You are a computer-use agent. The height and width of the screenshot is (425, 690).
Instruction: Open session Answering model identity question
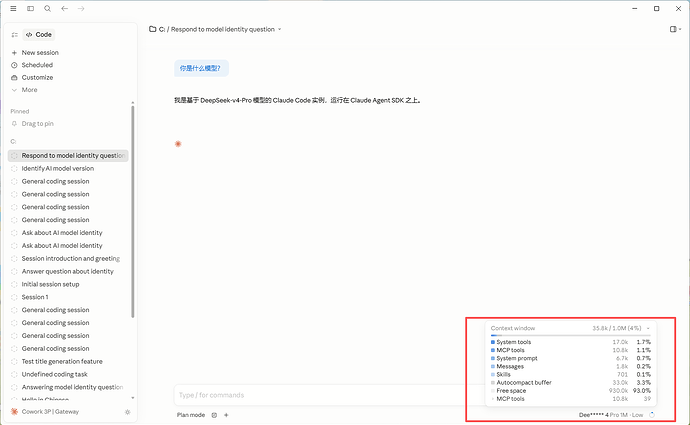point(72,387)
